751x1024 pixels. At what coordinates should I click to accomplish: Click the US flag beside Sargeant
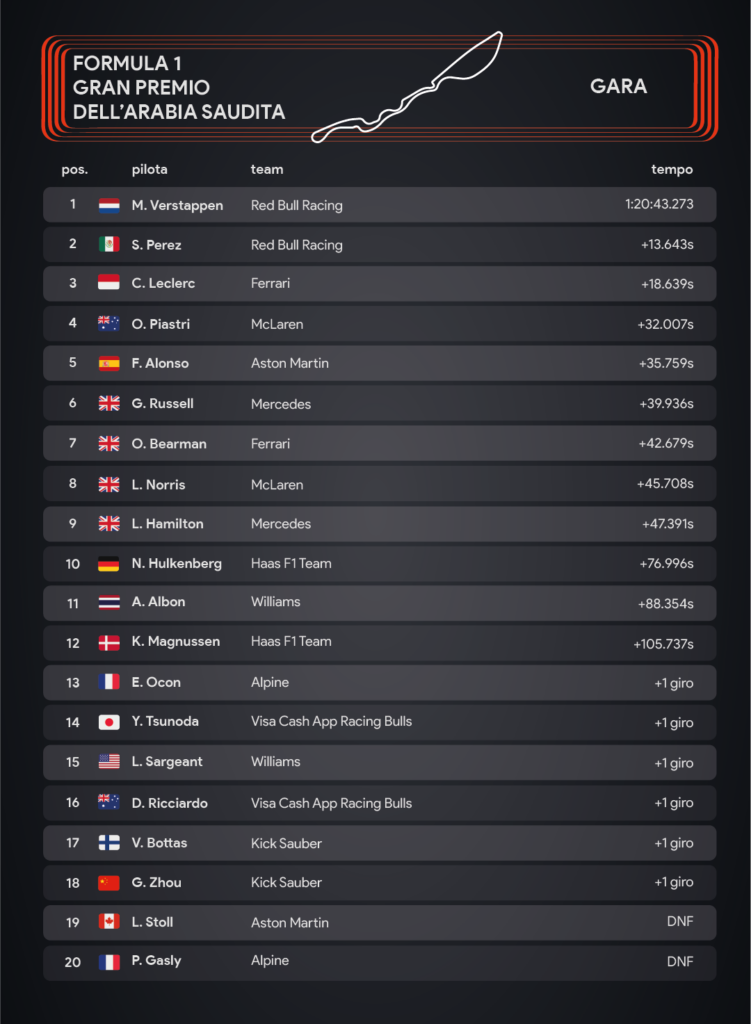109,762
